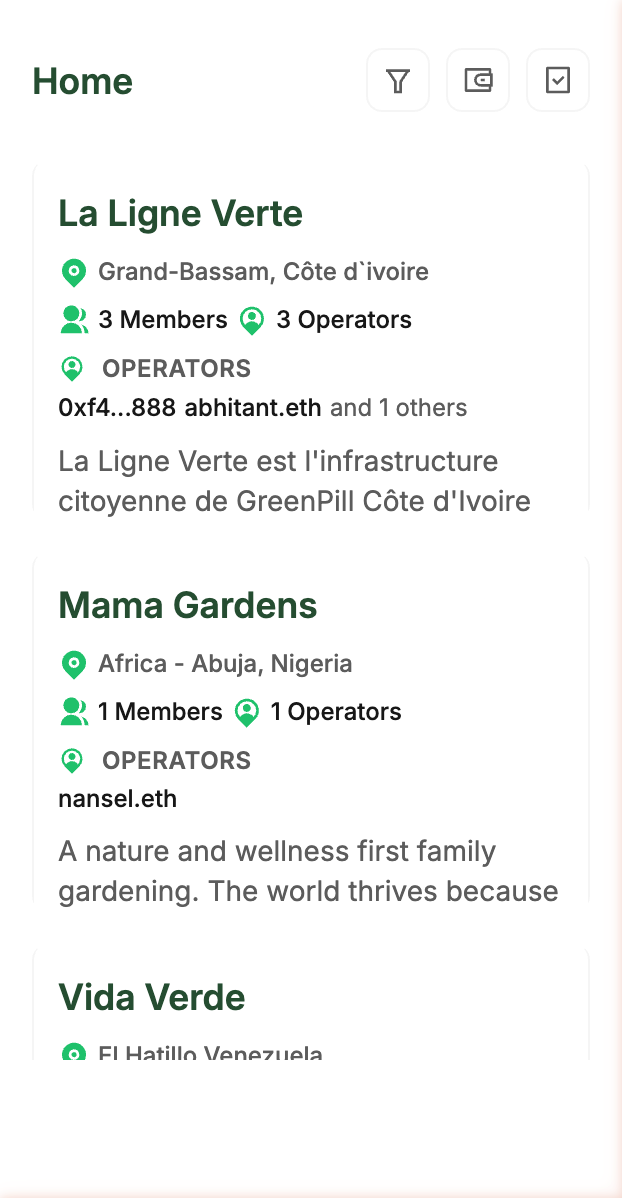
Task: Open the filter icon button
Action: [x=398, y=81]
